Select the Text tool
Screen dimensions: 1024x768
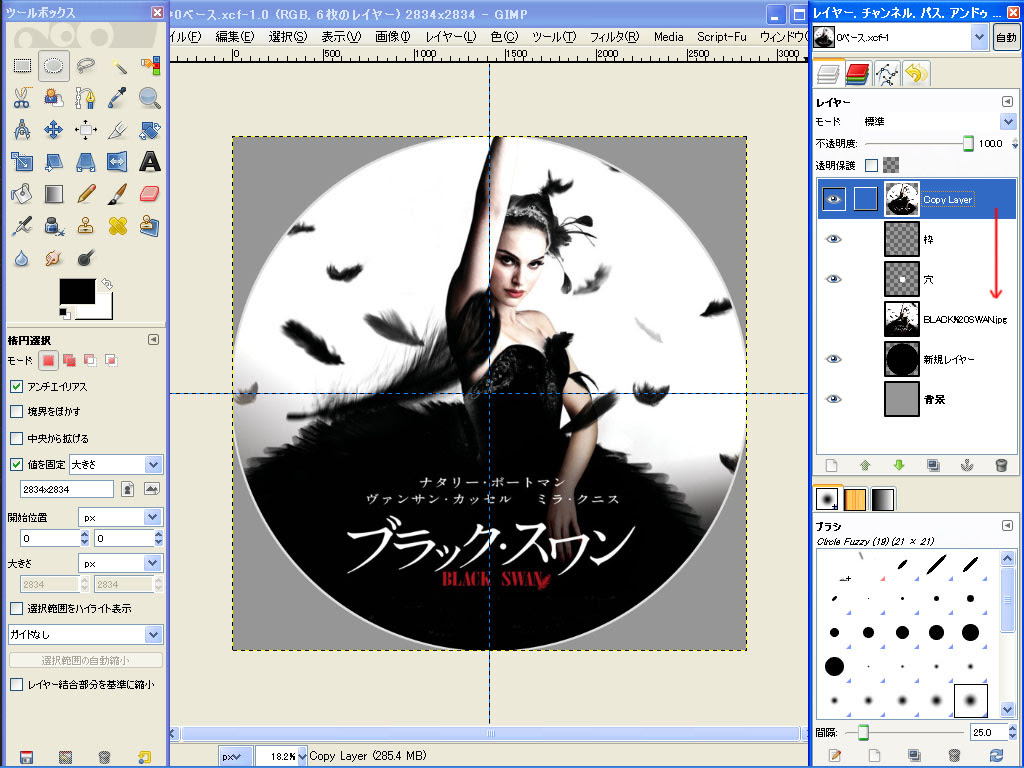point(150,161)
